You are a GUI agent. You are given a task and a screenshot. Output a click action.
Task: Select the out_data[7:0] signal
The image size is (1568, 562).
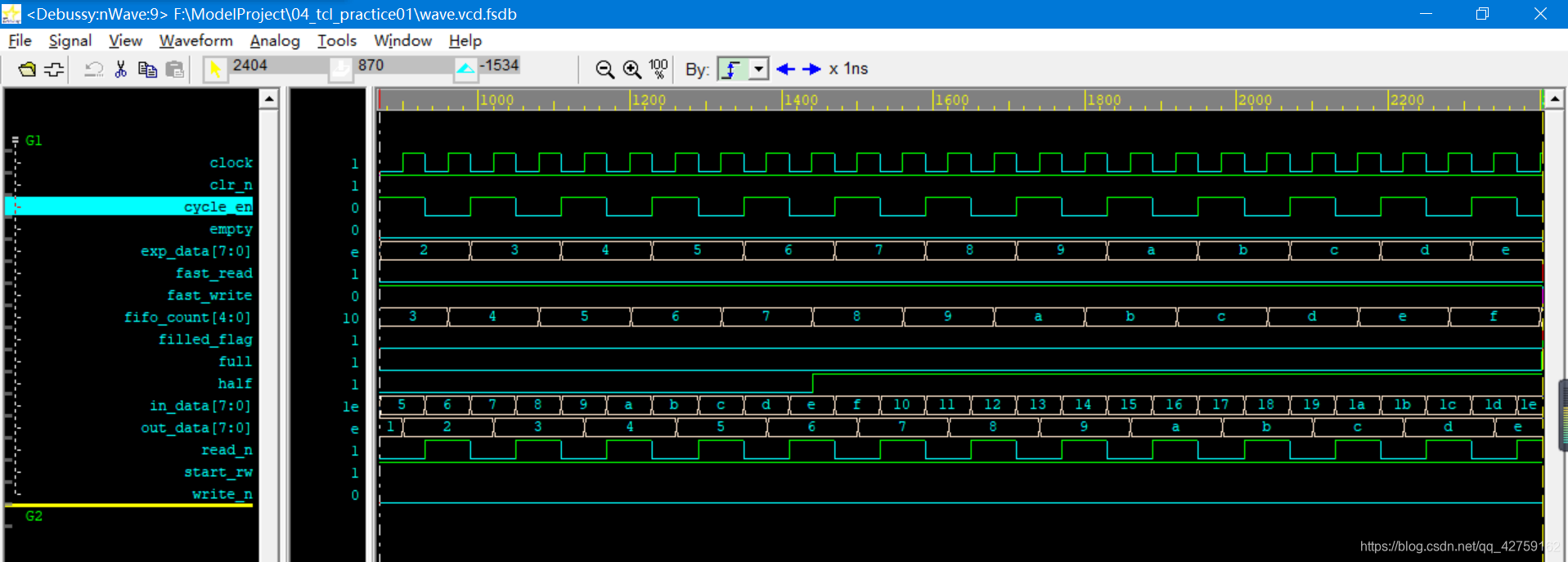195,428
